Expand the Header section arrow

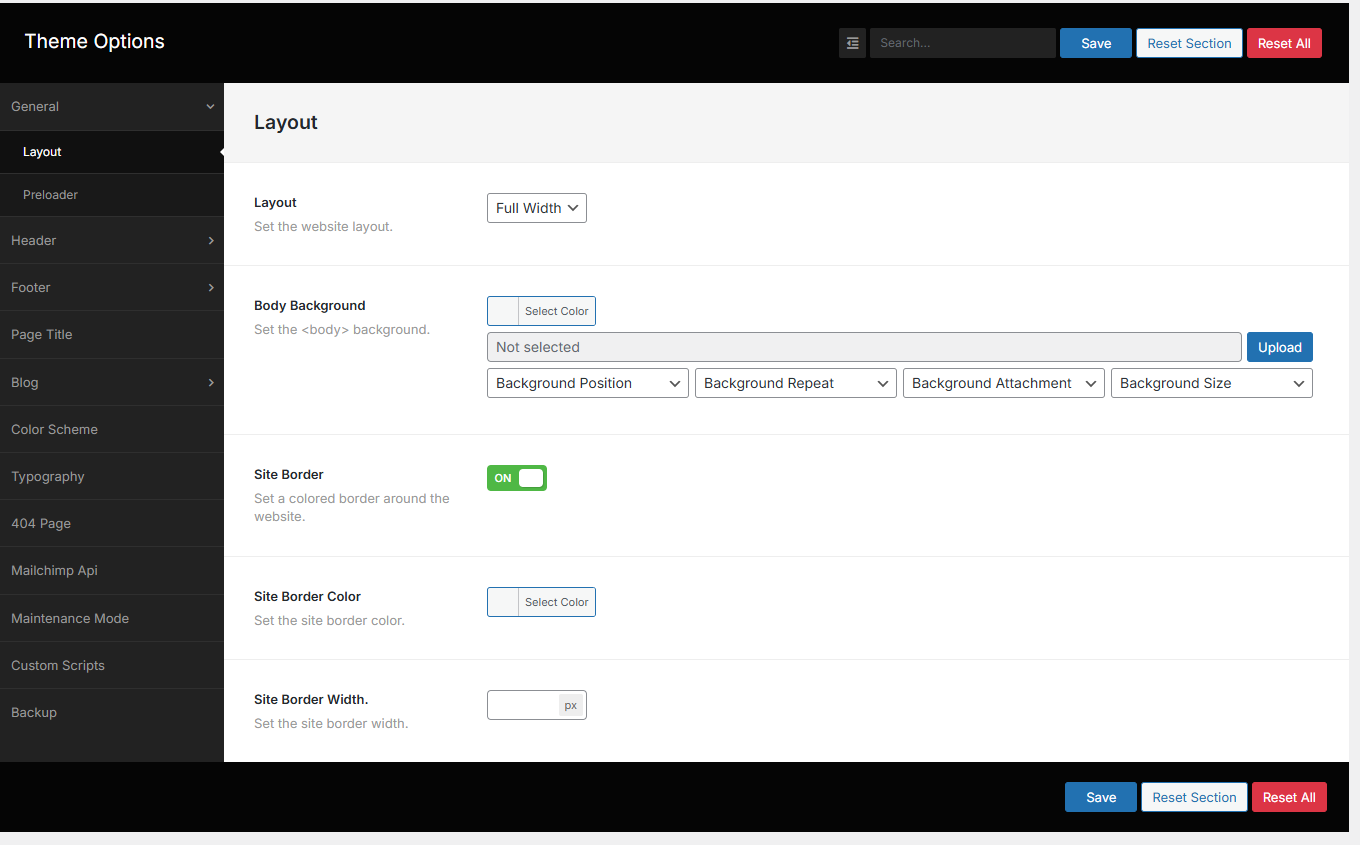211,240
